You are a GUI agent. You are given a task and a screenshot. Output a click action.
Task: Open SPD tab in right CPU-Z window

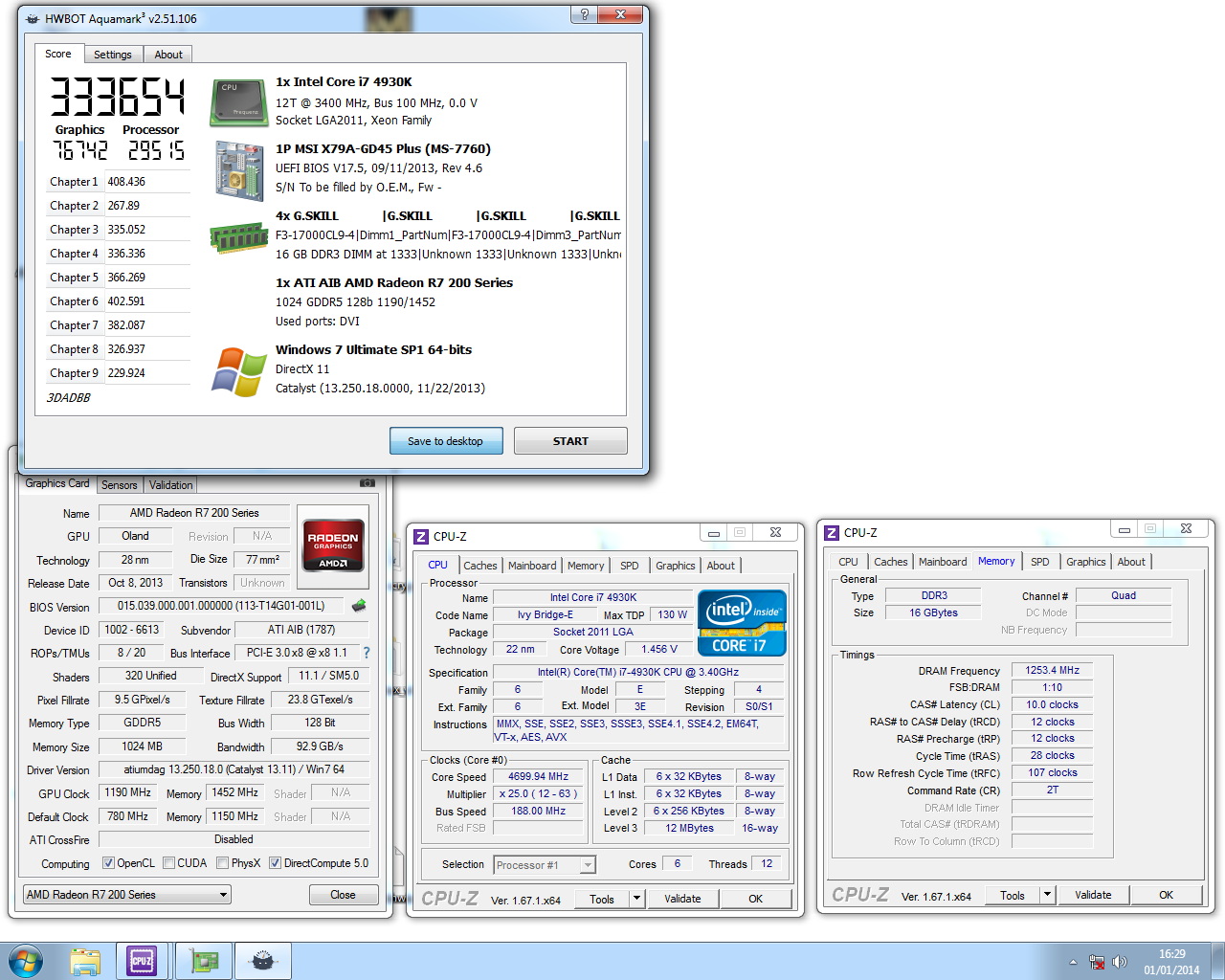(1040, 562)
